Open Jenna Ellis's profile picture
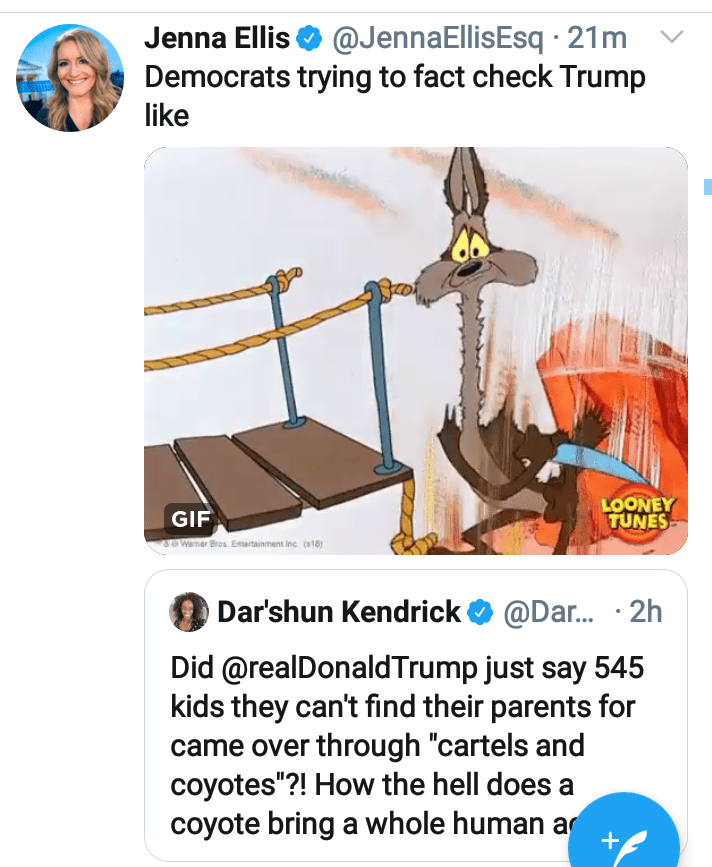 (68, 79)
